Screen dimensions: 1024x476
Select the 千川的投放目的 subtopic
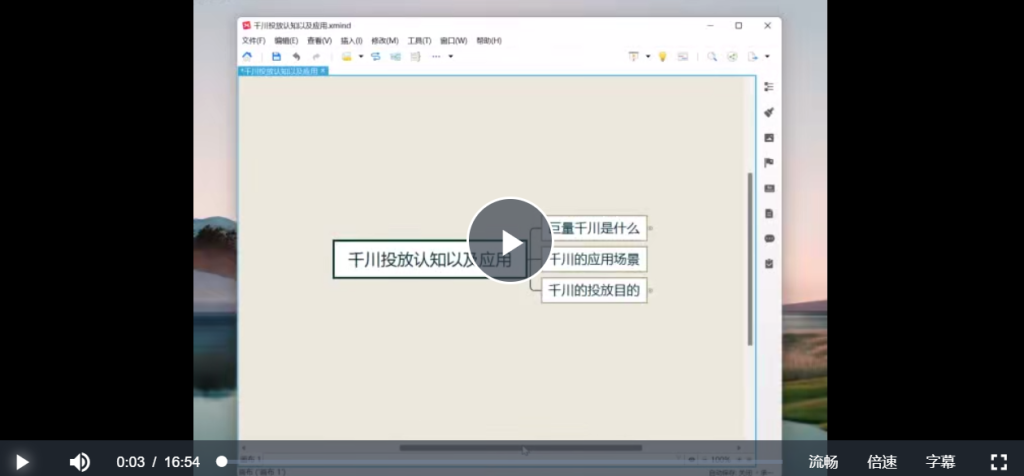coord(594,291)
